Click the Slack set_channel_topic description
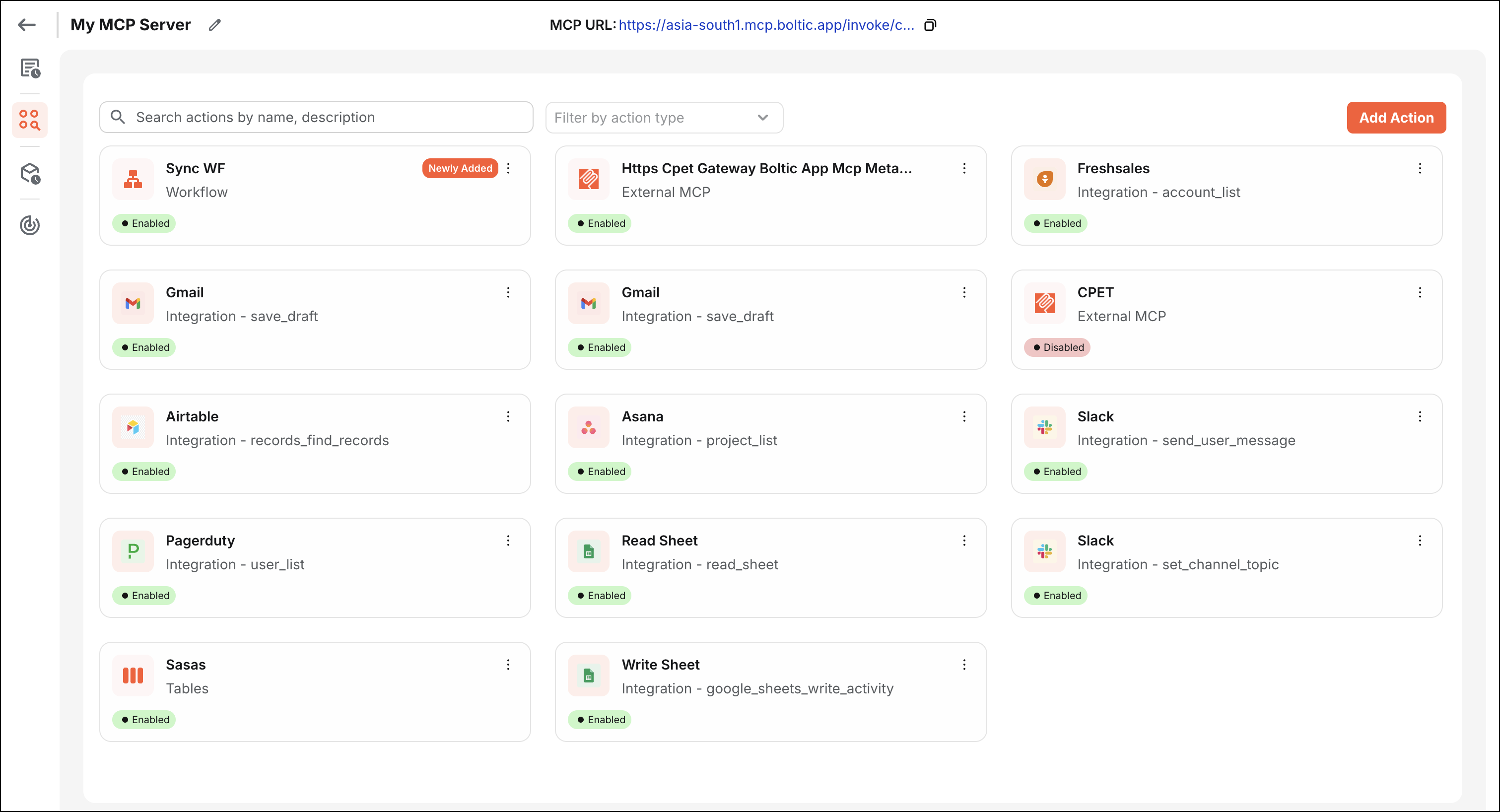The height and width of the screenshot is (812, 1500). 1177,565
